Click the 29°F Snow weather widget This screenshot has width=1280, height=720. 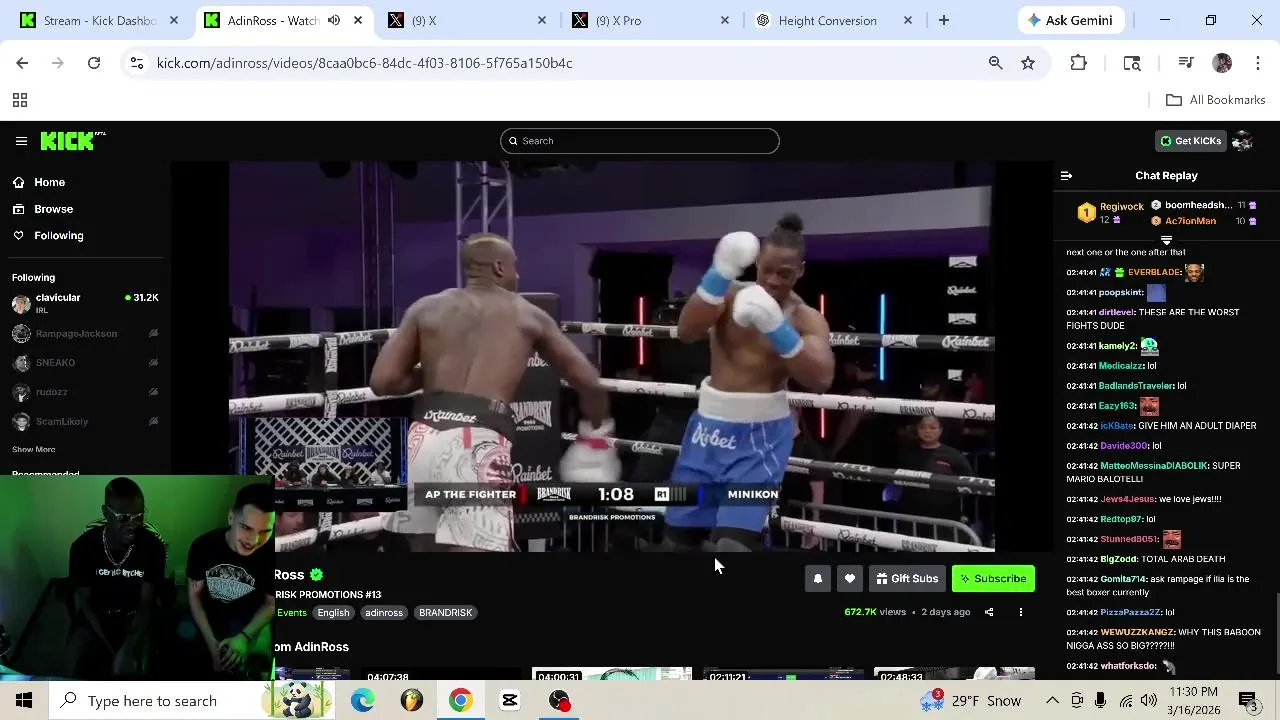[x=970, y=700]
